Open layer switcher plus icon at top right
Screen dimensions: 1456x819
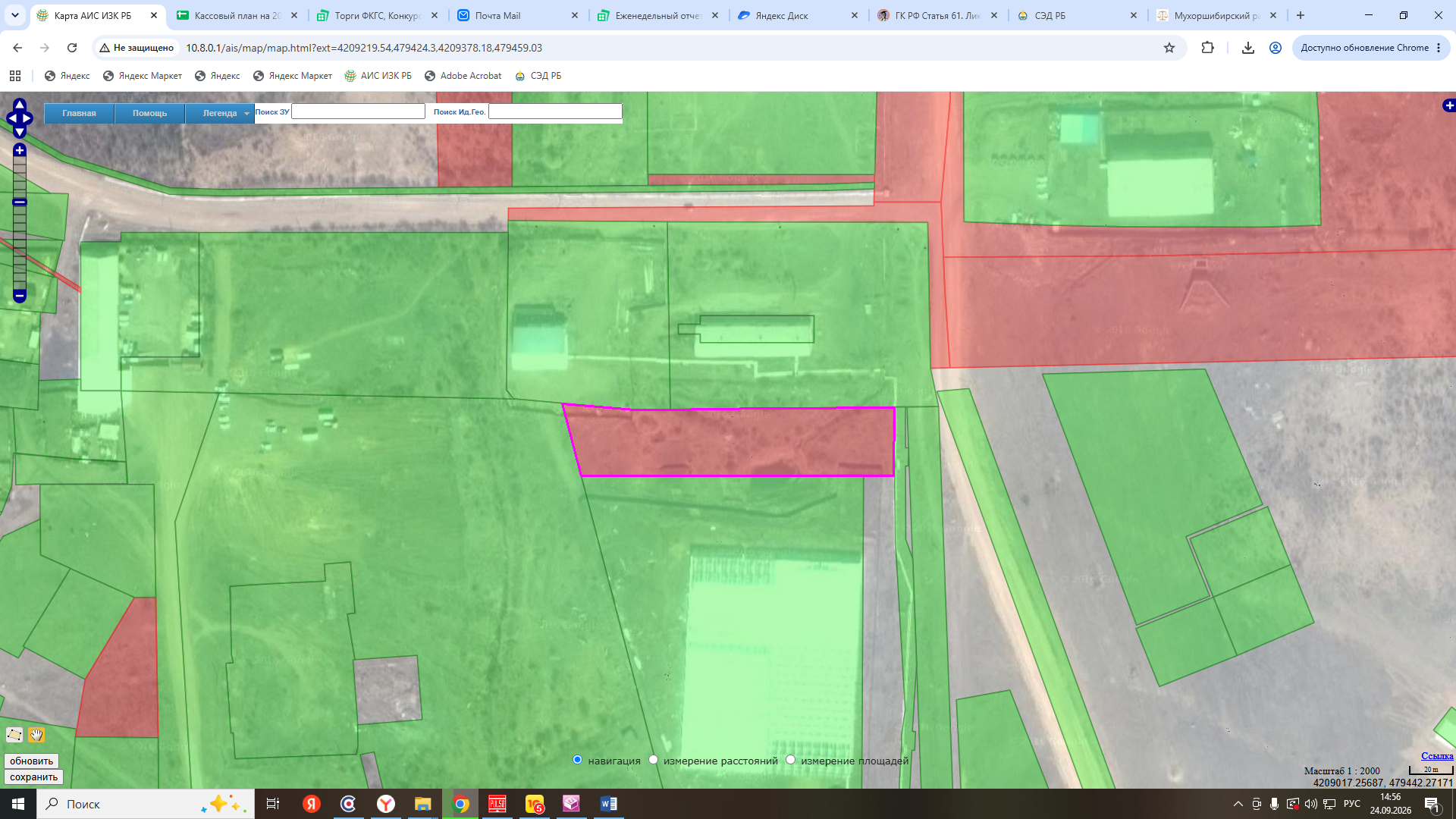(1448, 105)
